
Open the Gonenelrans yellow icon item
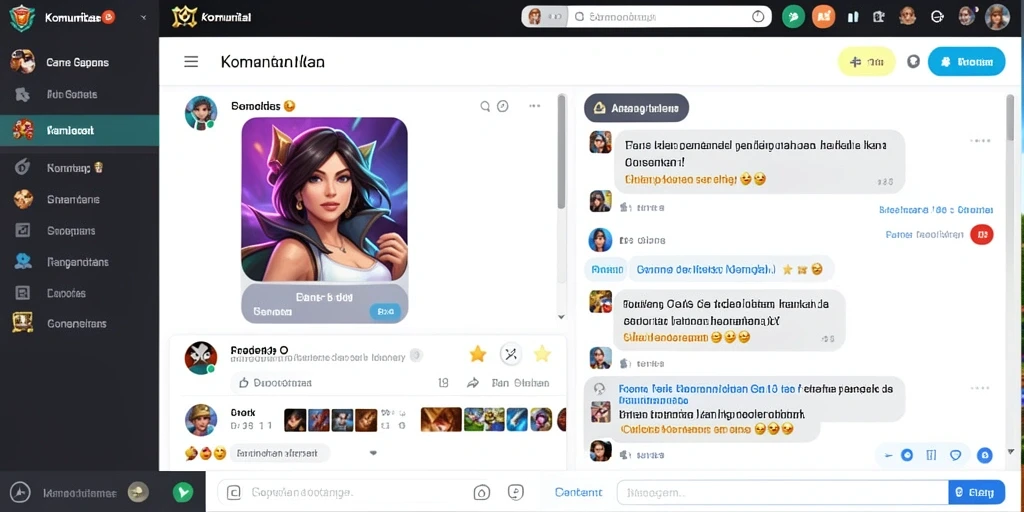[x=79, y=323]
